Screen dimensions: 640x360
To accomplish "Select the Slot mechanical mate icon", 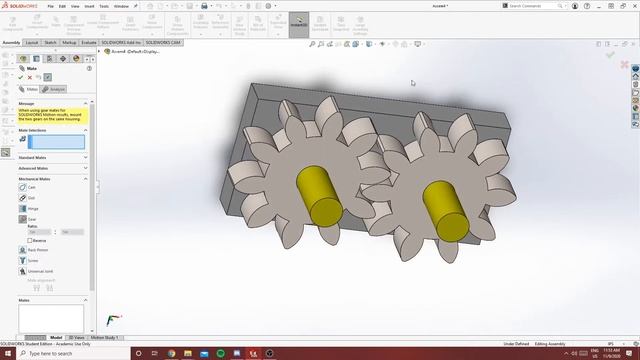I will [x=22, y=198].
